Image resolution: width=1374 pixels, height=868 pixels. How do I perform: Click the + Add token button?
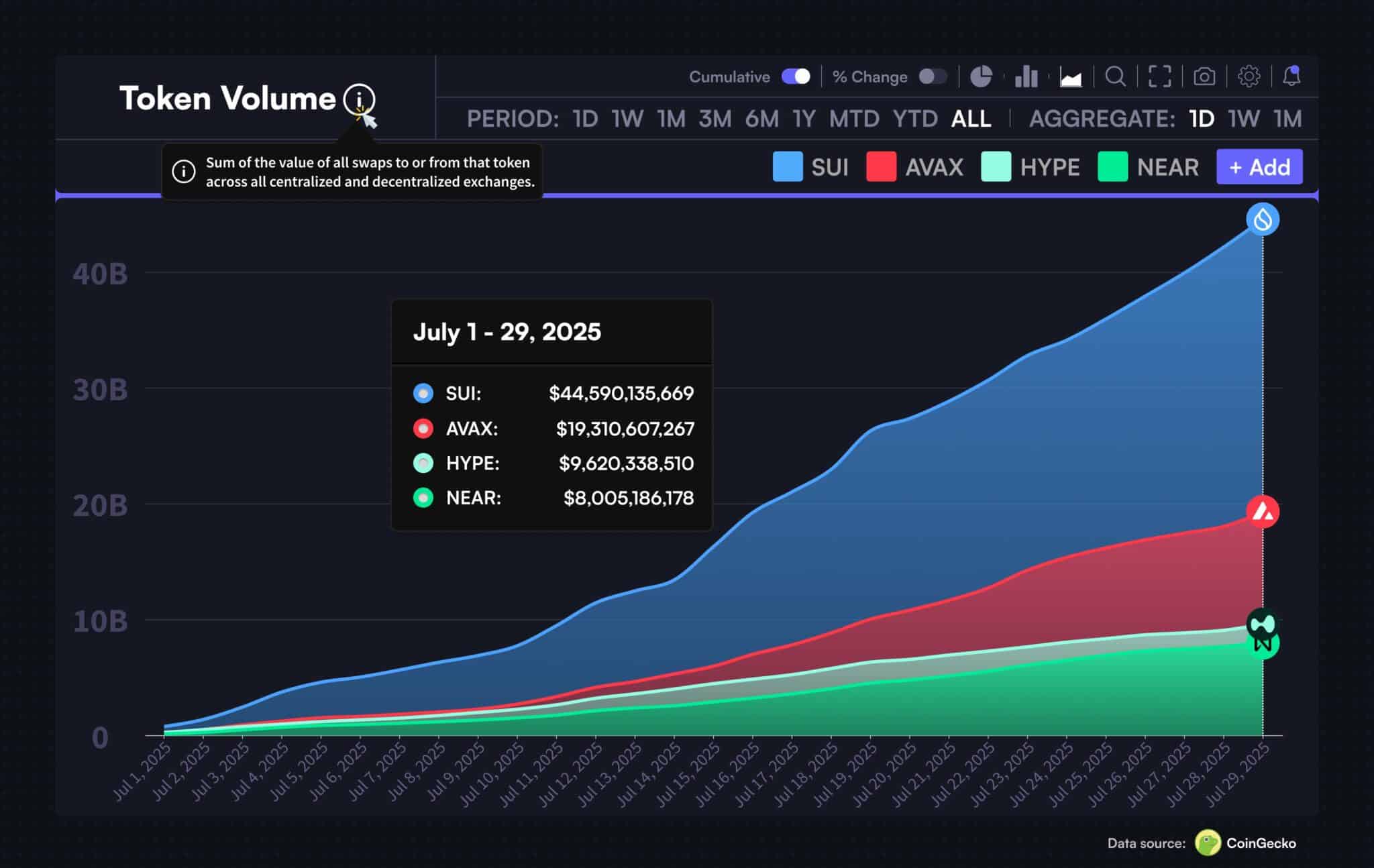[x=1259, y=167]
